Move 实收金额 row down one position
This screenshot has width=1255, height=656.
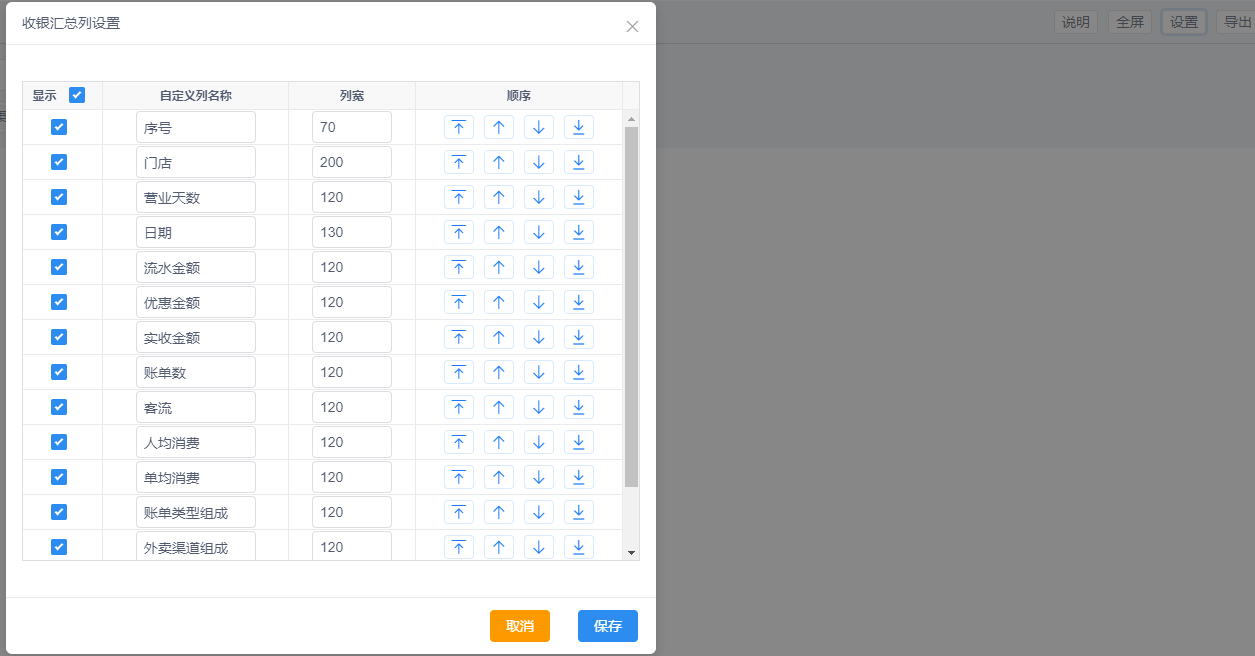(x=539, y=337)
